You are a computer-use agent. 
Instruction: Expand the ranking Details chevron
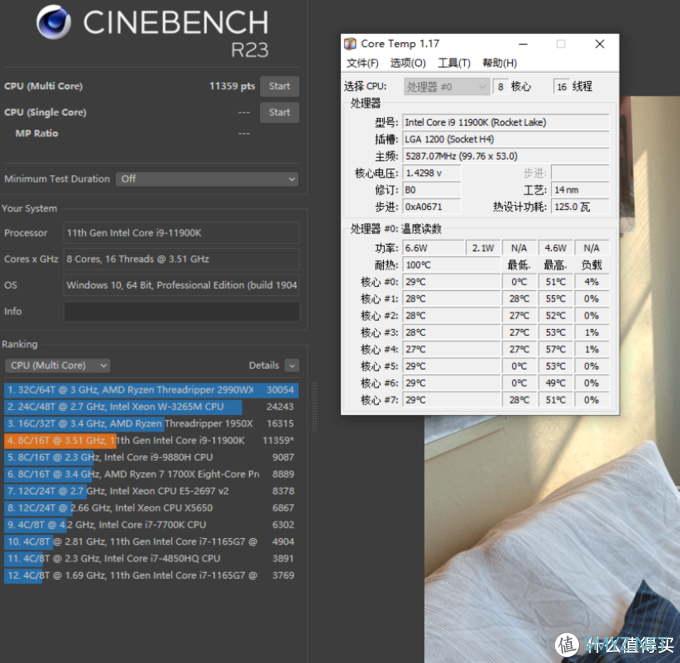pos(292,366)
